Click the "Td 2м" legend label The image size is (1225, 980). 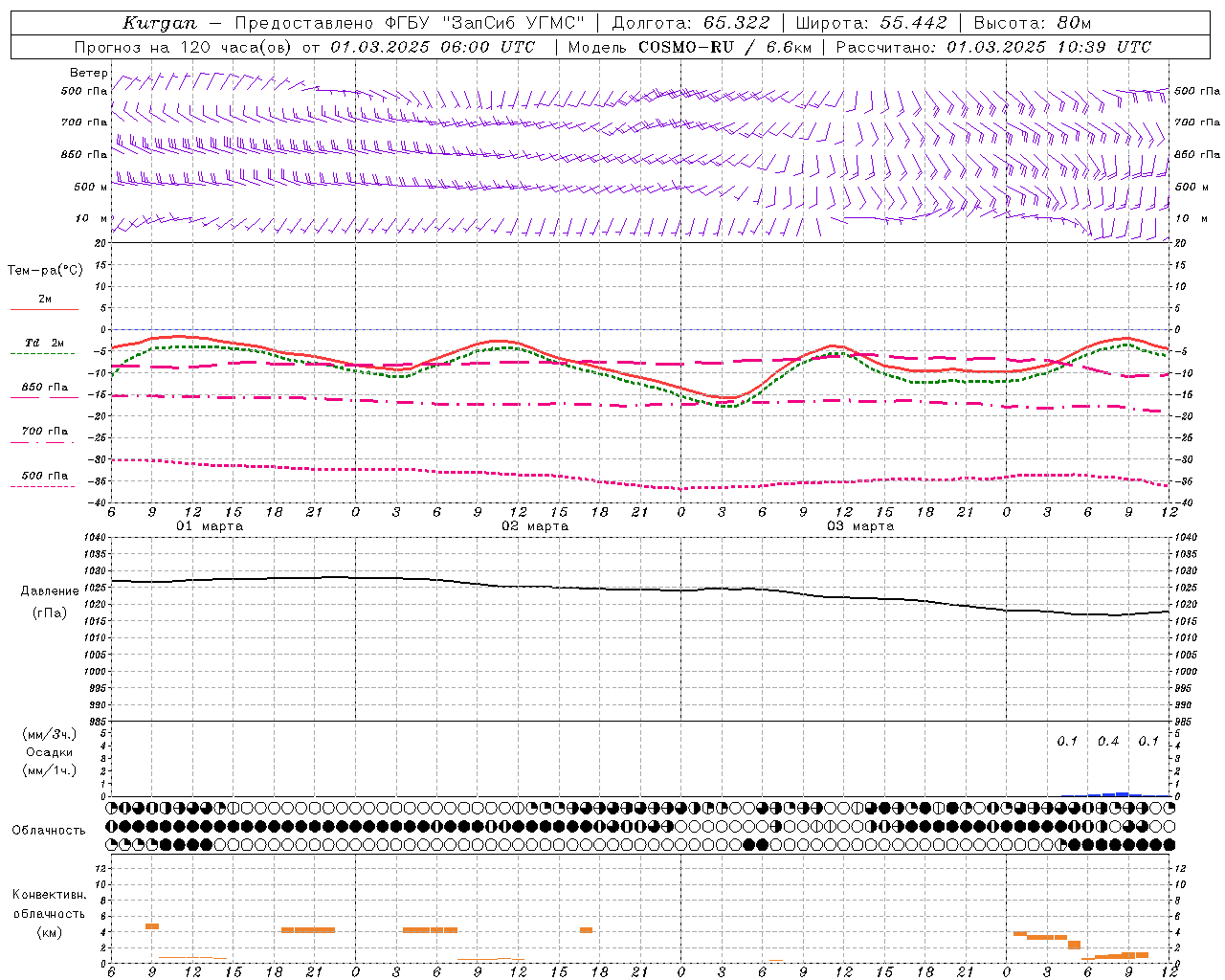coord(45,343)
